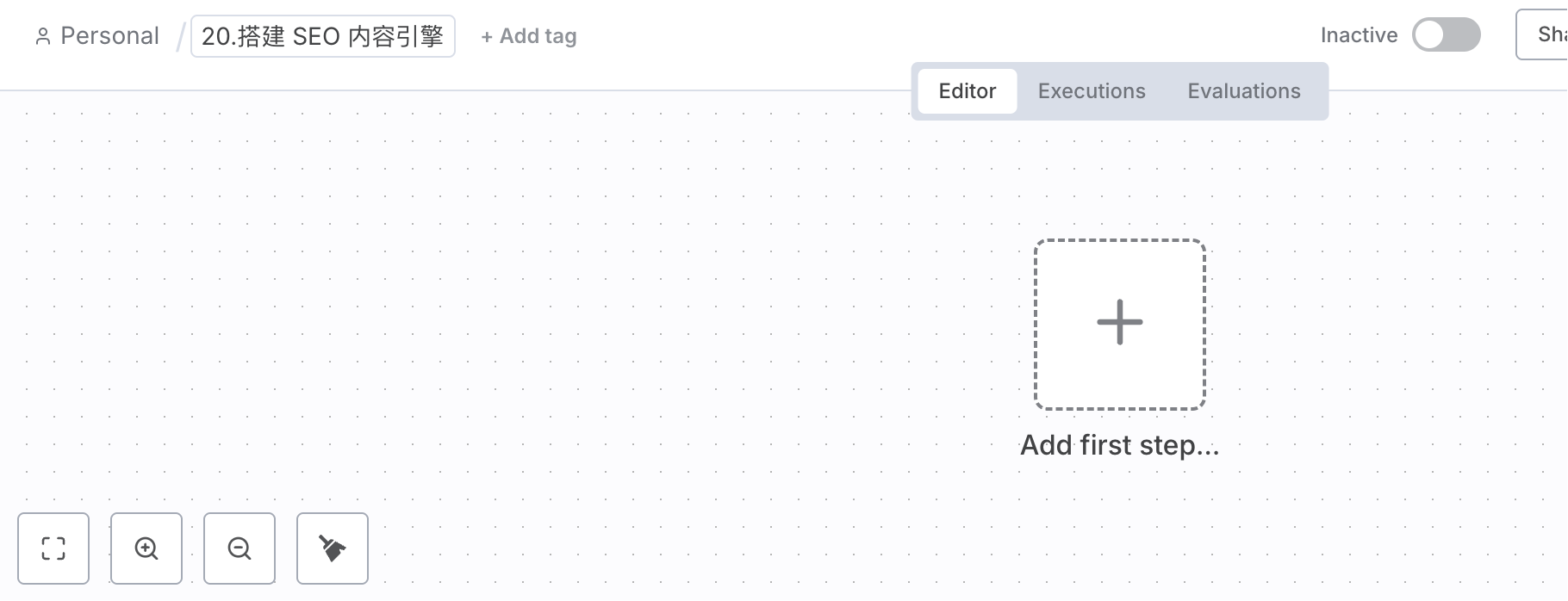
Task: Click the 'Add first step...' label
Action: 1120,445
